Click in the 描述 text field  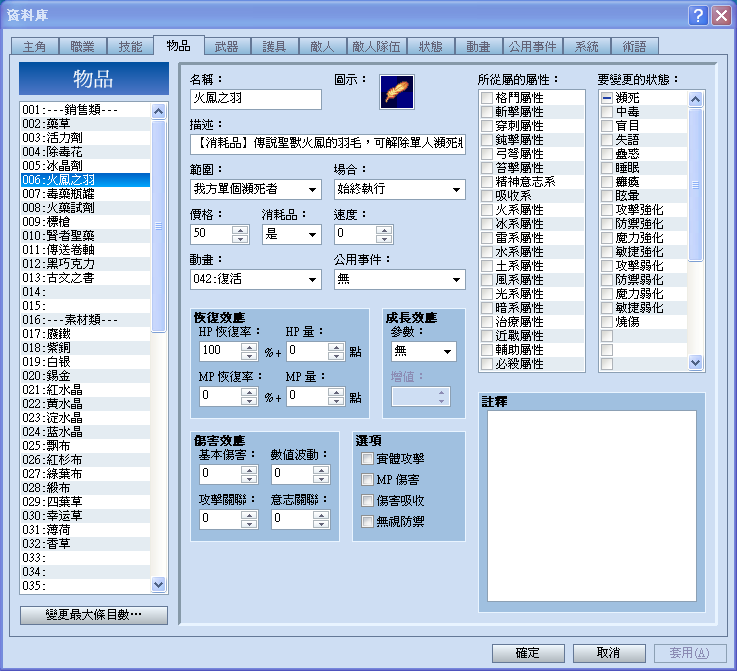click(328, 144)
